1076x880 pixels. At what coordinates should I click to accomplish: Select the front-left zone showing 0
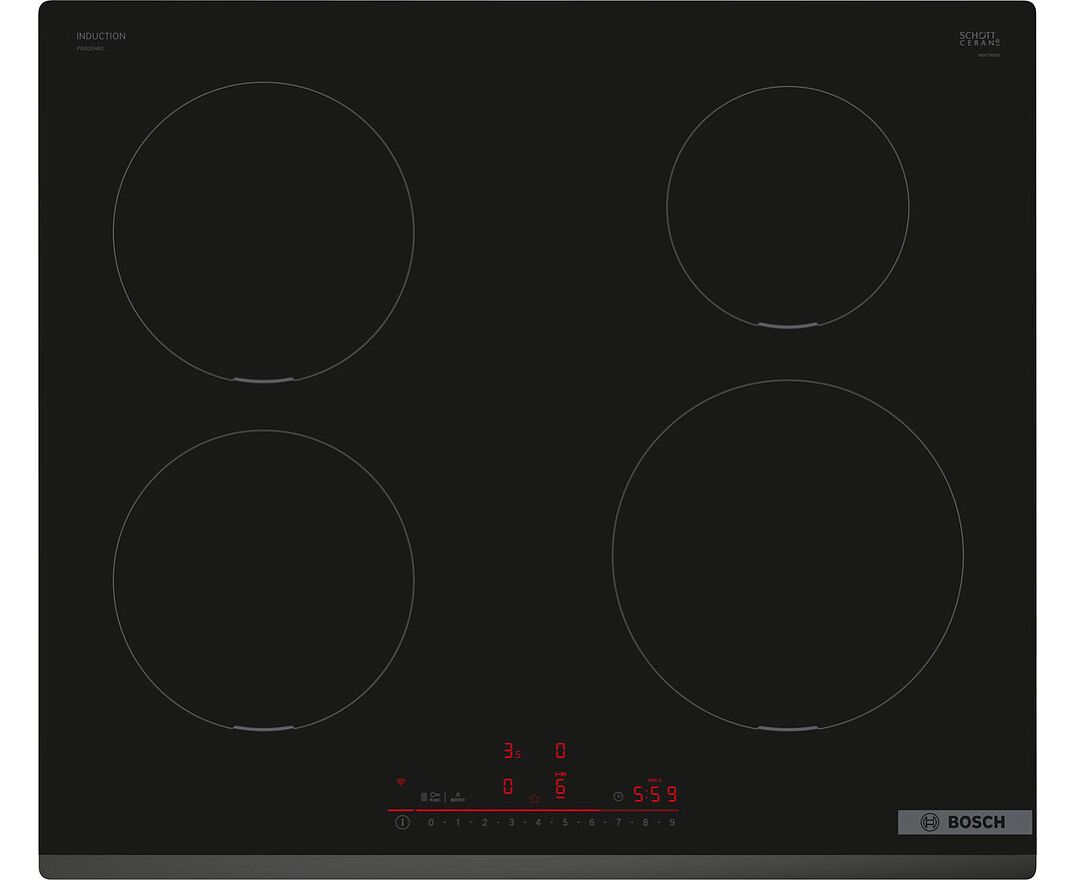pos(508,787)
